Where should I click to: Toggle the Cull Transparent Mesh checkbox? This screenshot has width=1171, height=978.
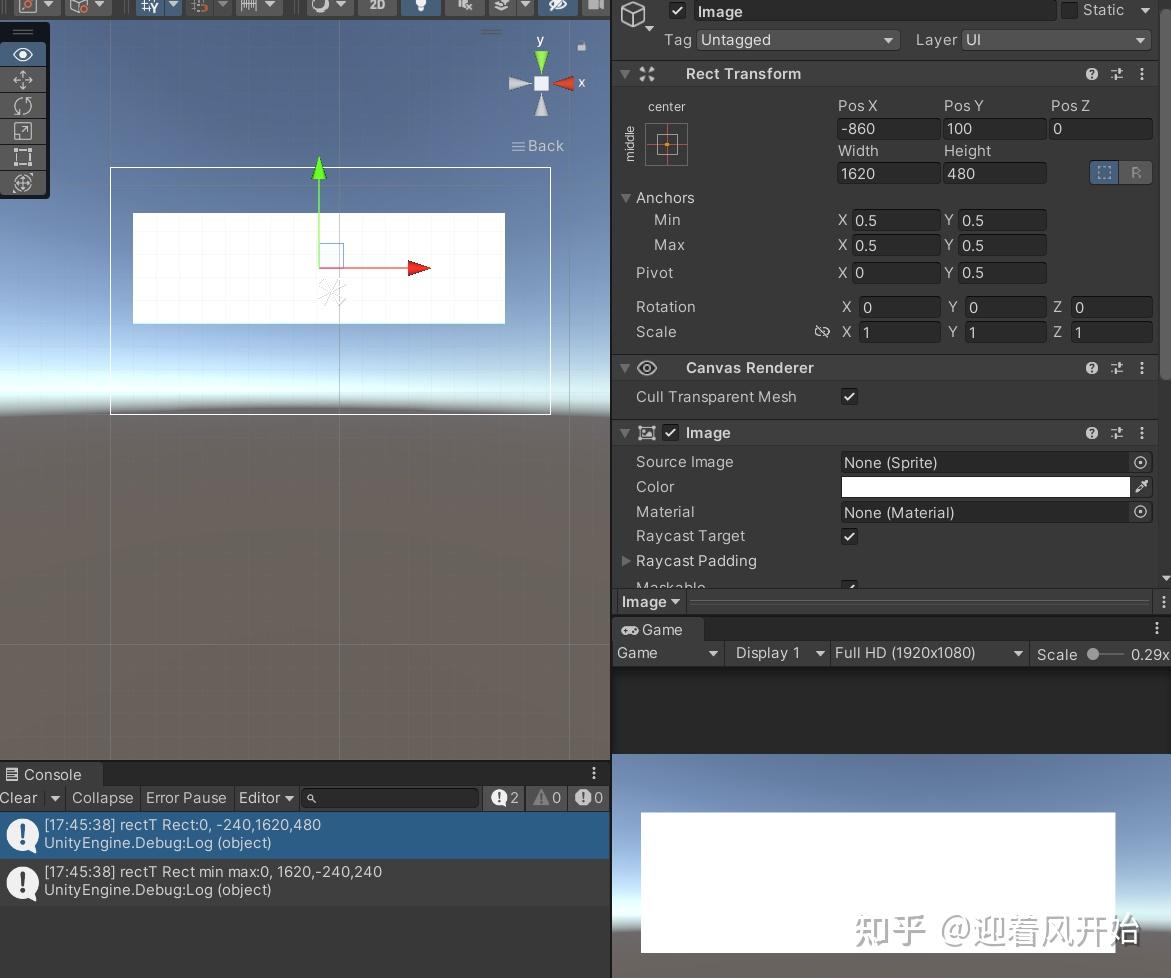pyautogui.click(x=848, y=396)
